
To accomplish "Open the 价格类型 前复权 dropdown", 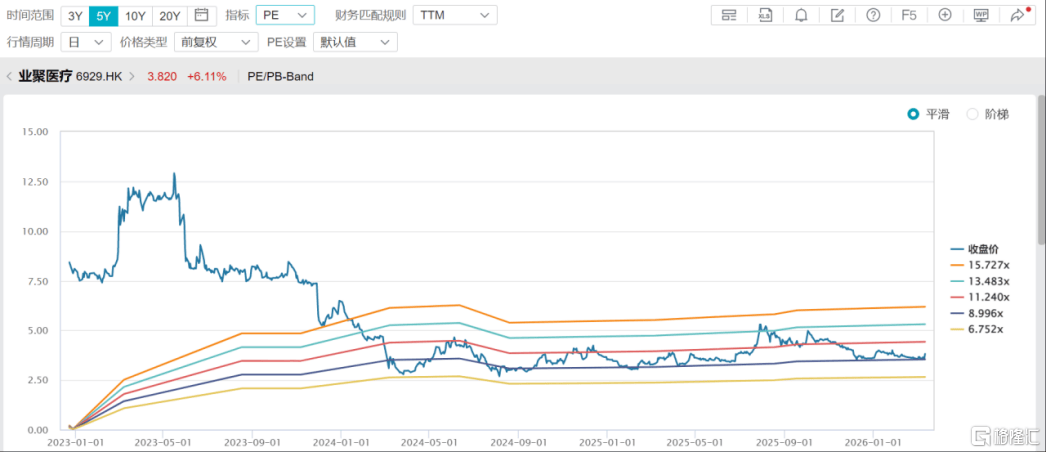I will 215,42.
